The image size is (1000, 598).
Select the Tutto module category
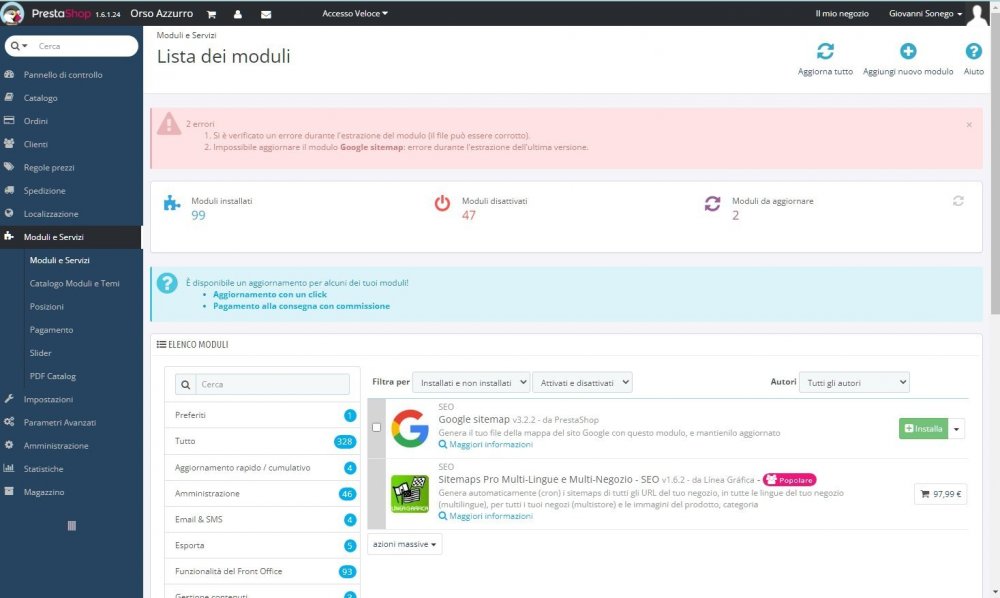point(262,441)
